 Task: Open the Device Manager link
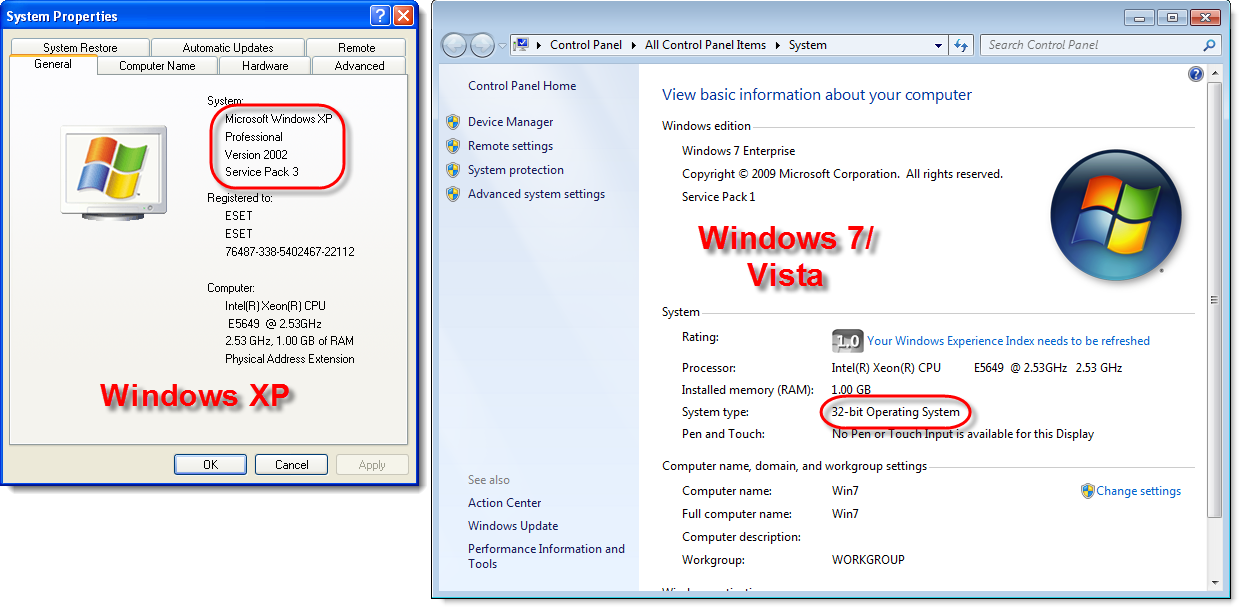[x=510, y=122]
